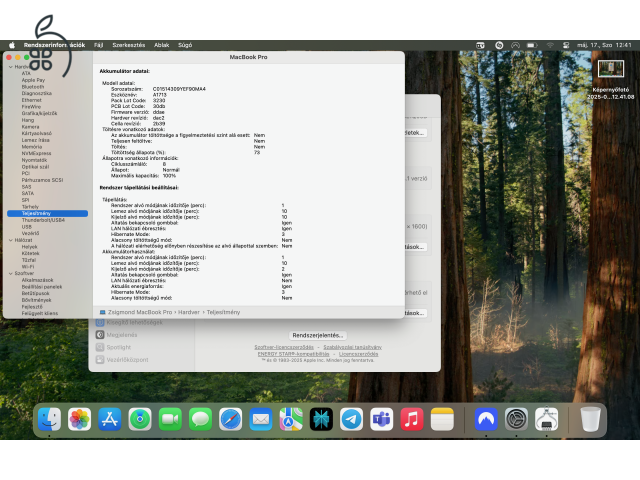This screenshot has width=640, height=480.
Task: Click Zsigmond MacBook Pro in path bar
Action: pyautogui.click(x=140, y=312)
